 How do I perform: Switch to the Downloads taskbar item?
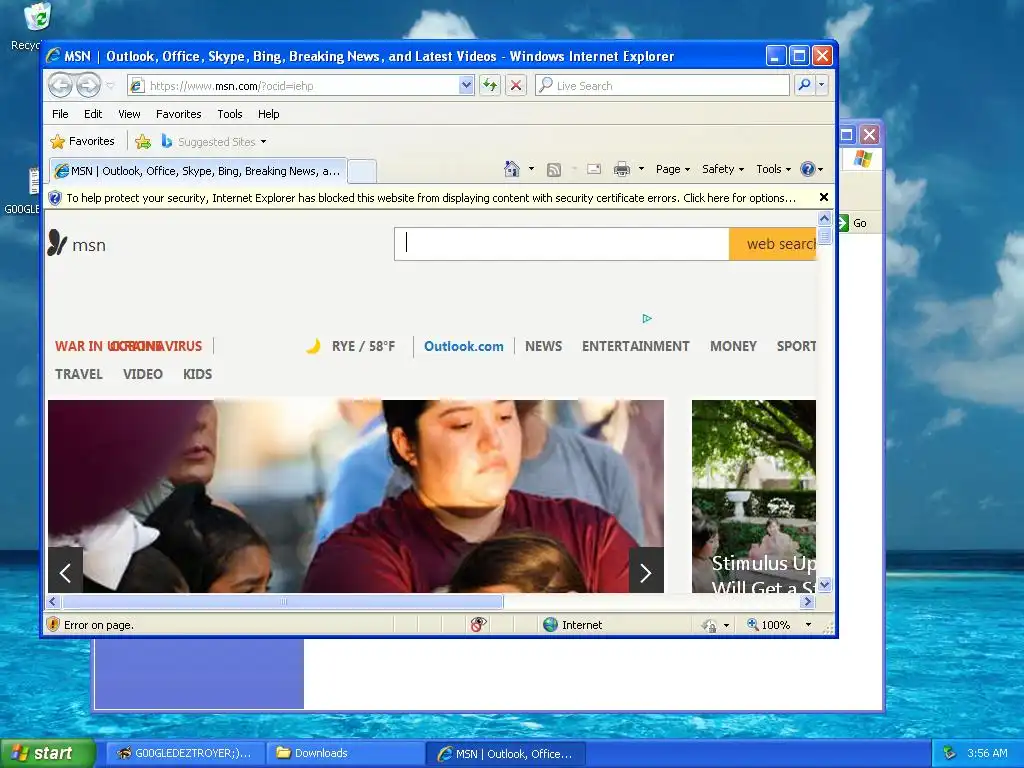tap(345, 753)
